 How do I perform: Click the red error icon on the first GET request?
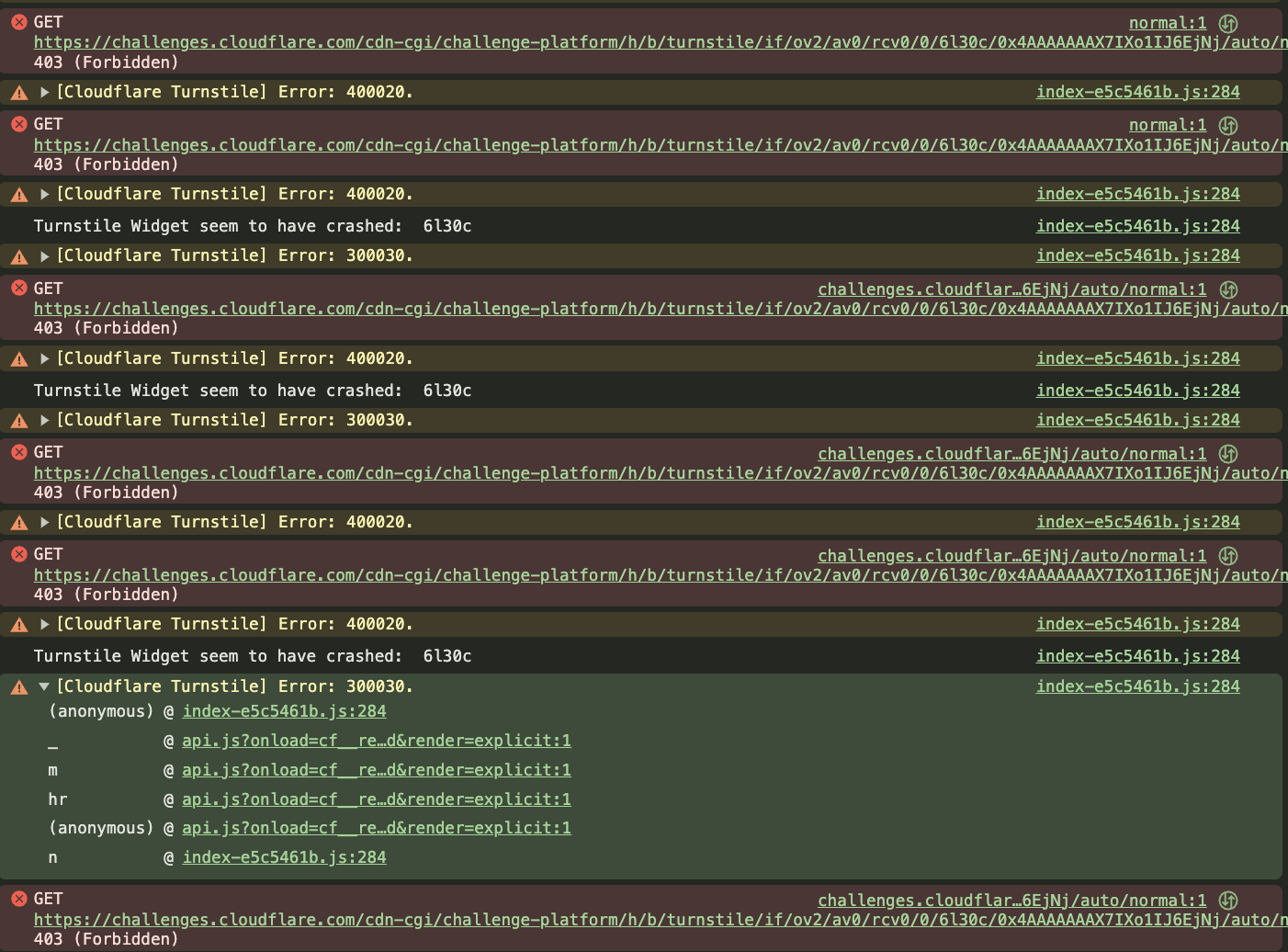(x=18, y=22)
